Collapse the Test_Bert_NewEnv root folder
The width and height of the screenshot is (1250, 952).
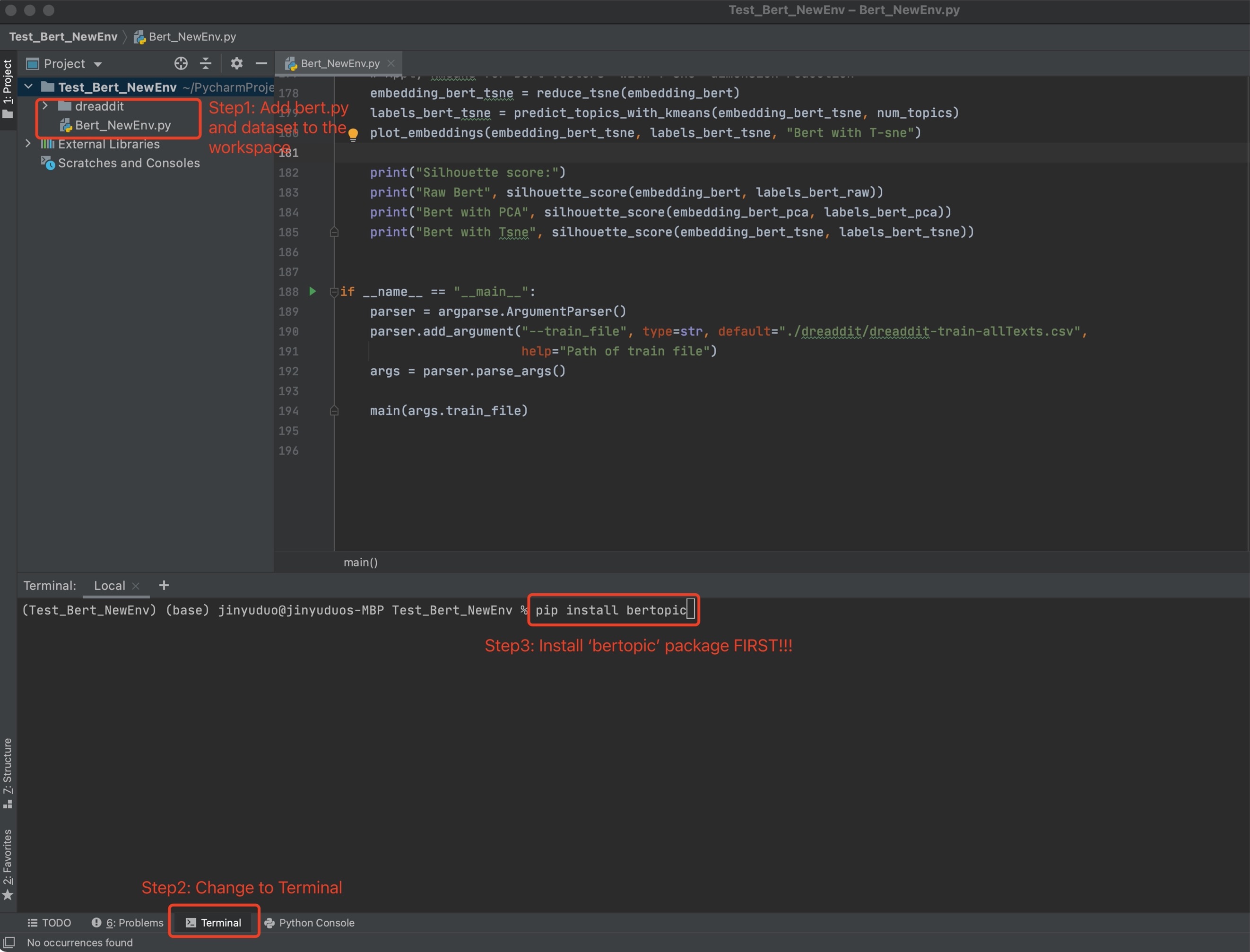coord(28,87)
